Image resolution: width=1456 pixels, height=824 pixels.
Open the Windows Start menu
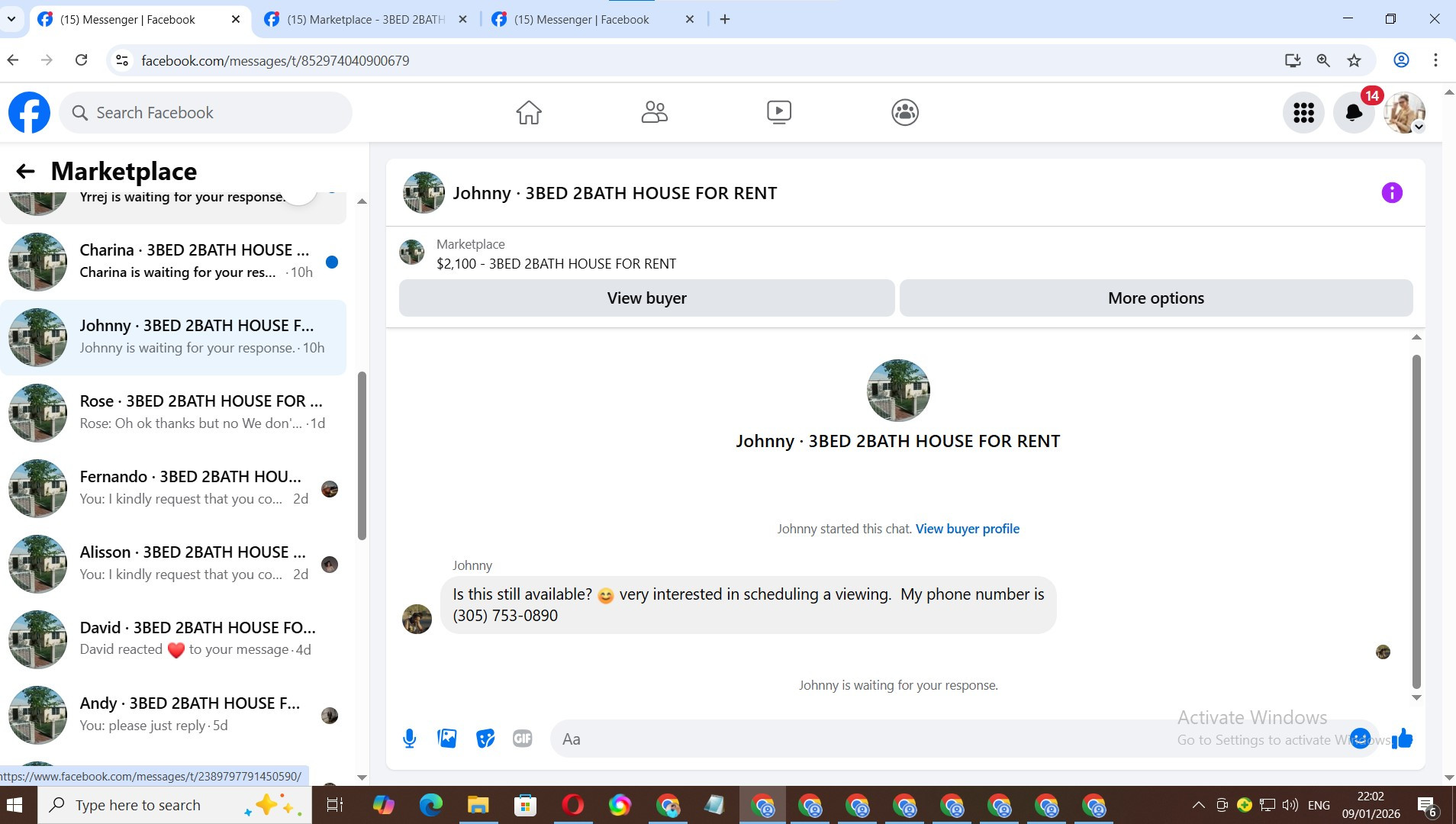pyautogui.click(x=15, y=805)
